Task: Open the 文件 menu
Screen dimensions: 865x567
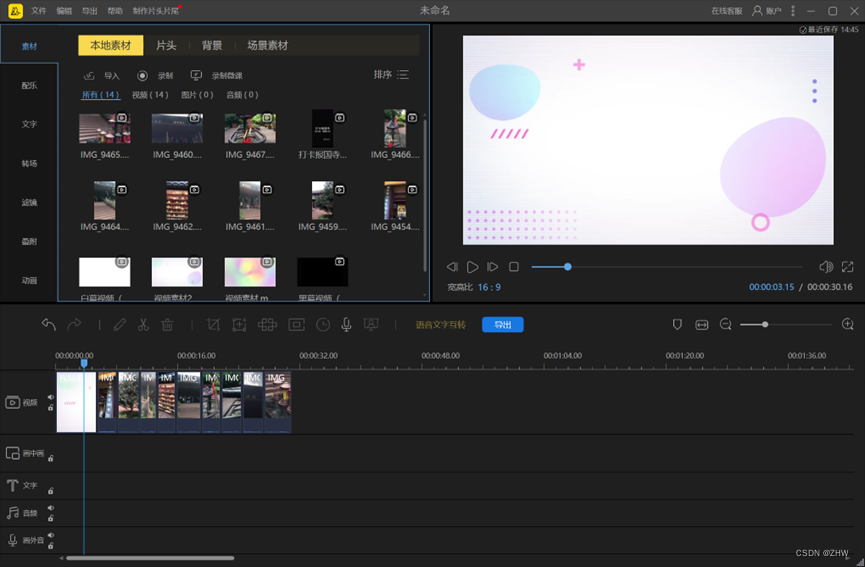Action: point(38,11)
